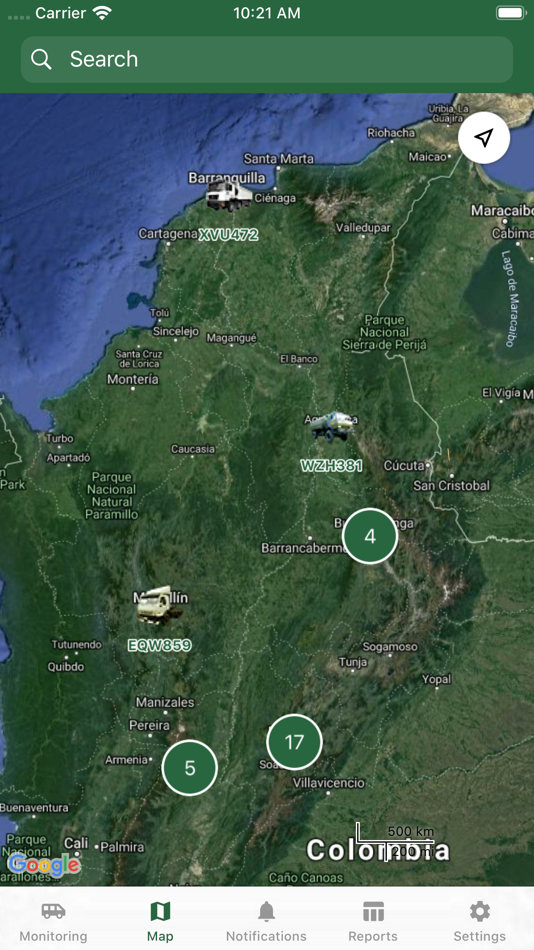Open the Reports tab
The height and width of the screenshot is (950, 534).
tap(373, 921)
